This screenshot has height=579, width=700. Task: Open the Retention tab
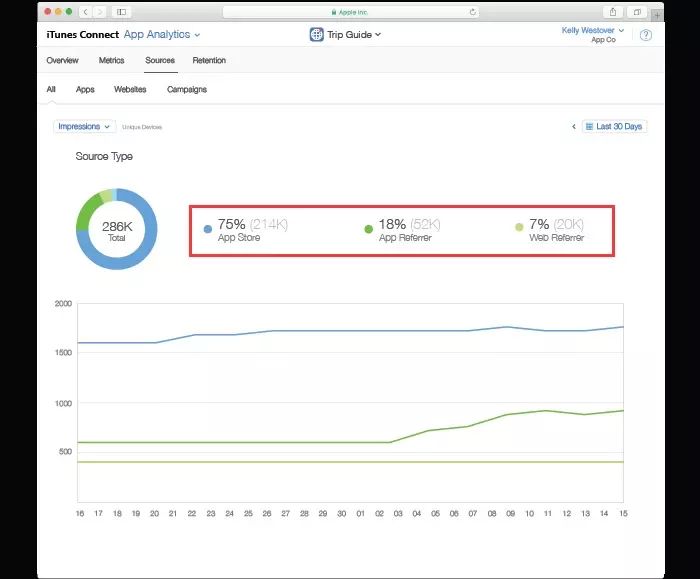209,60
